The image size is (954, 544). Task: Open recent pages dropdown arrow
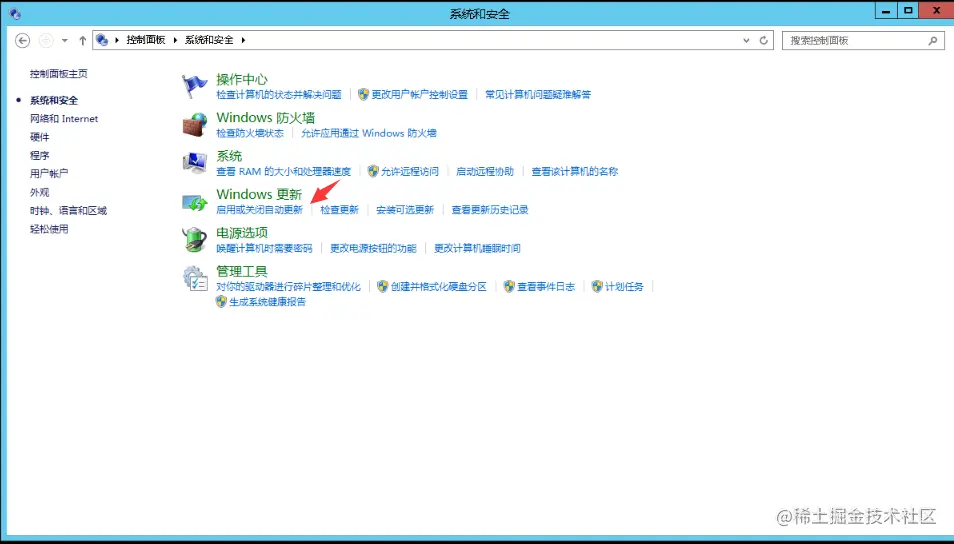(64, 41)
